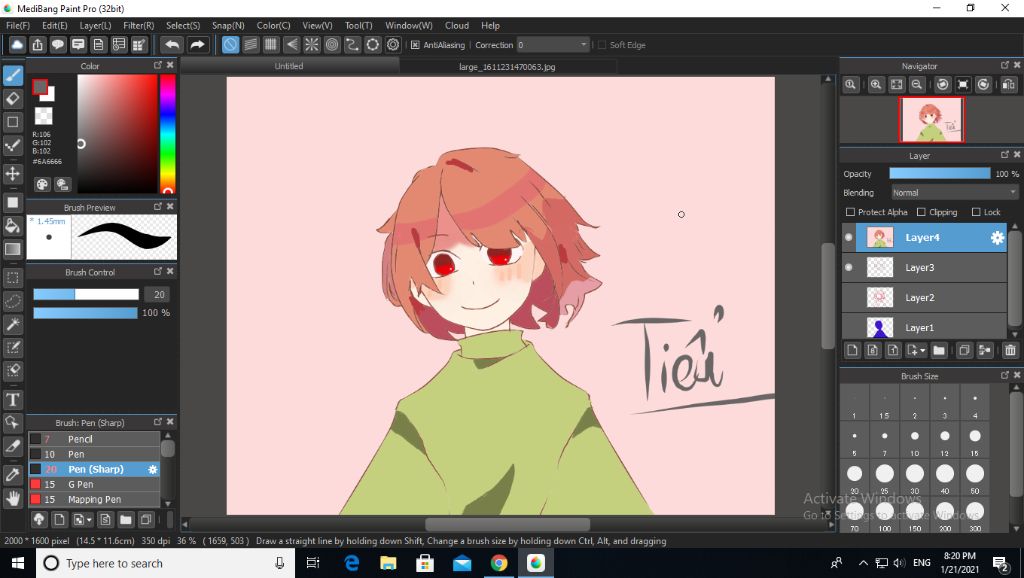Image resolution: width=1024 pixels, height=578 pixels.
Task: Select the Text tool
Action: tap(12, 399)
